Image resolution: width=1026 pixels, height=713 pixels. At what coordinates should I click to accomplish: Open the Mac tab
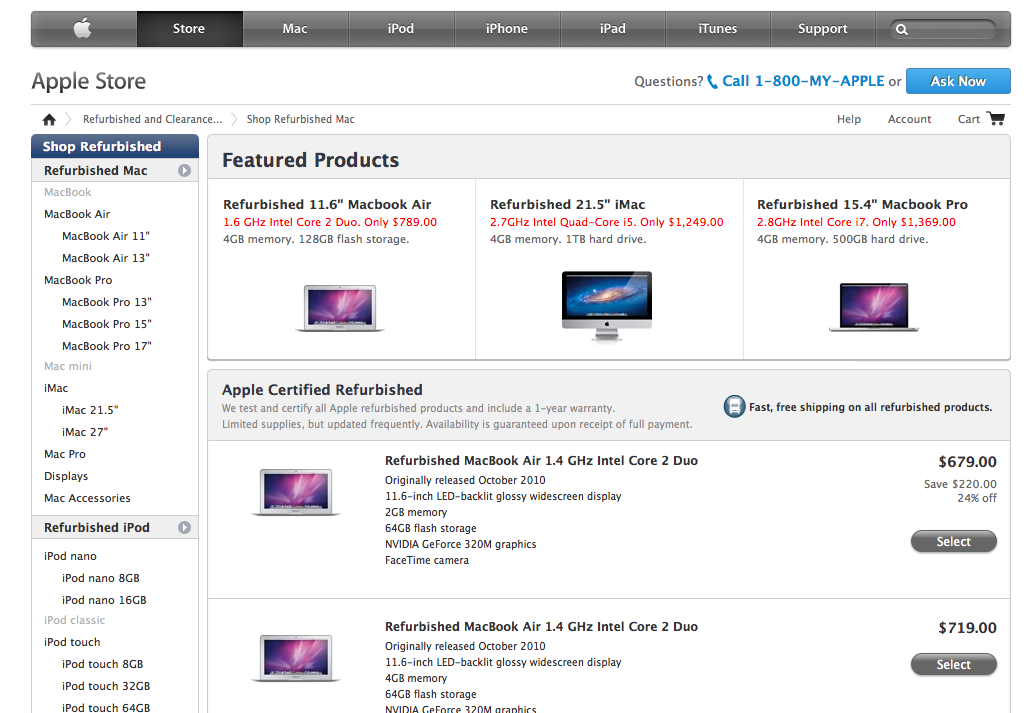(295, 29)
